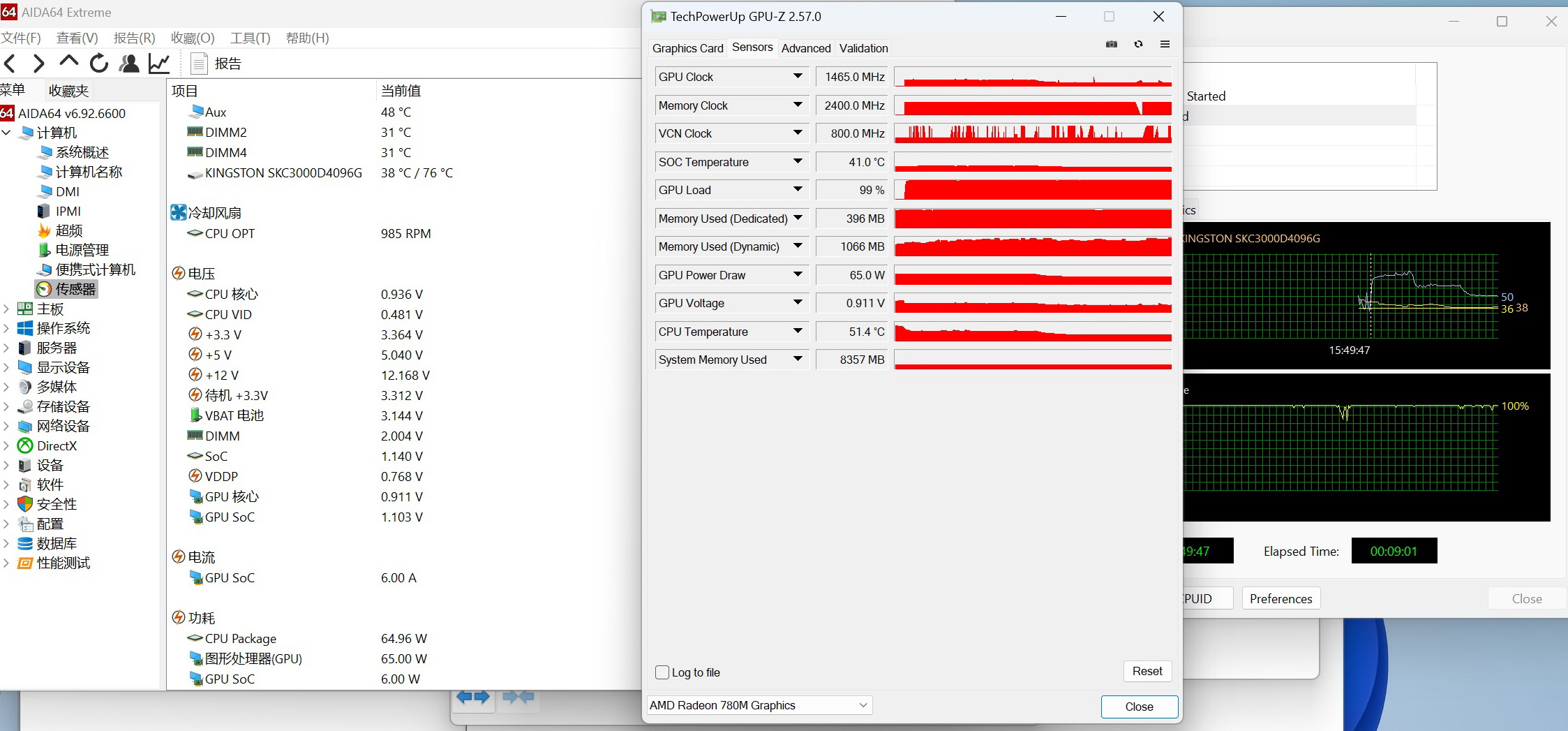Image resolution: width=1568 pixels, height=731 pixels.
Task: Open CPU Temperature sensor dropdown
Action: coord(798,331)
